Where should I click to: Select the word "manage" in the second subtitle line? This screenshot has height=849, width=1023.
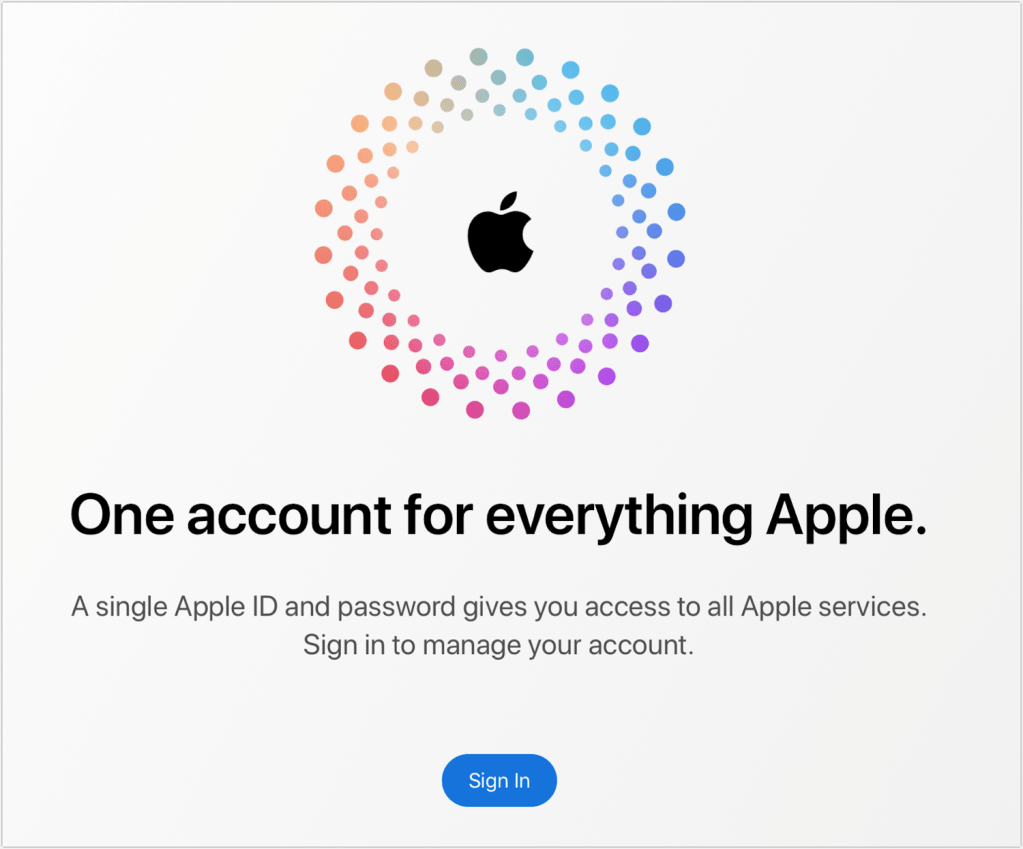coord(471,647)
